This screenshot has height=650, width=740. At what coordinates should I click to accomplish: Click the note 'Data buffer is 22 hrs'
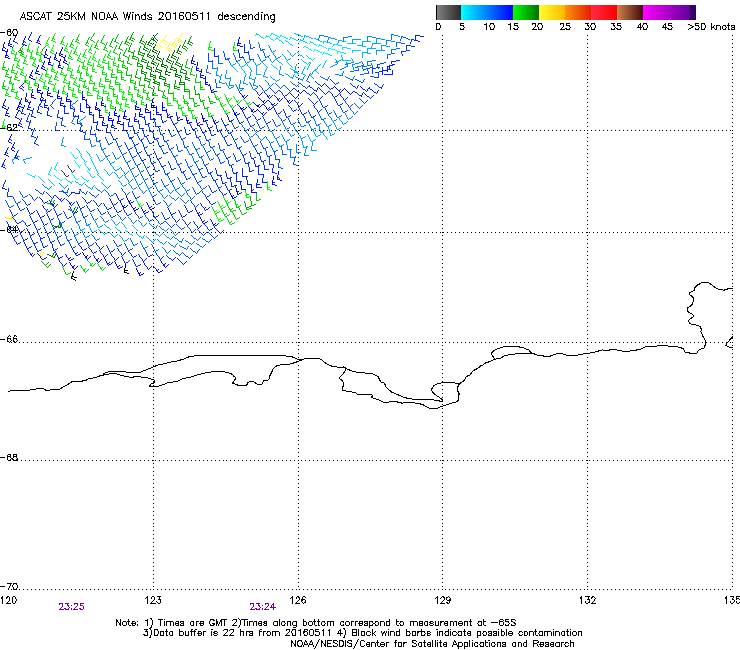204,633
